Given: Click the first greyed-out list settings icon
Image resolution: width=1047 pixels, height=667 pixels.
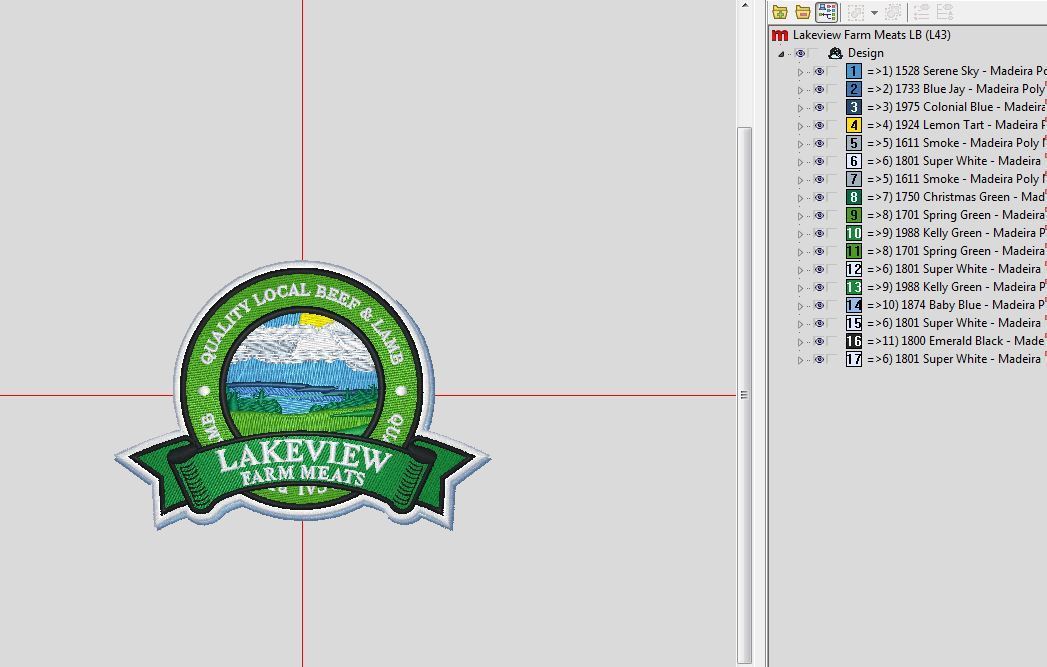Looking at the screenshot, I should pos(921,12).
